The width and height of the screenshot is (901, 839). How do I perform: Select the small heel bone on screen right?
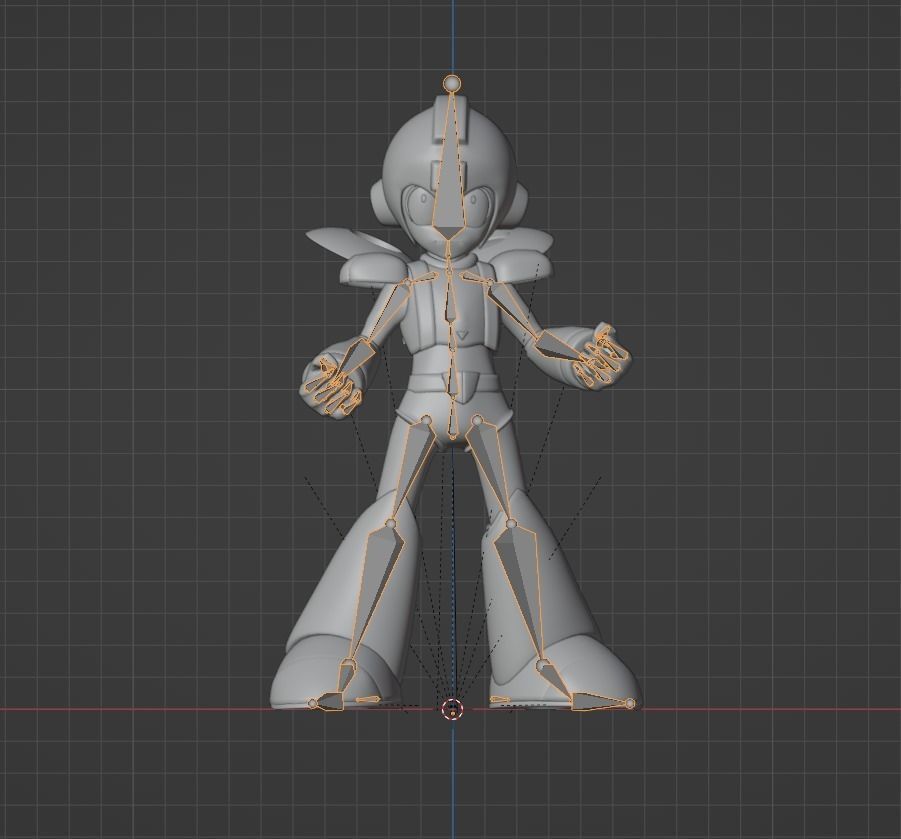[499, 699]
